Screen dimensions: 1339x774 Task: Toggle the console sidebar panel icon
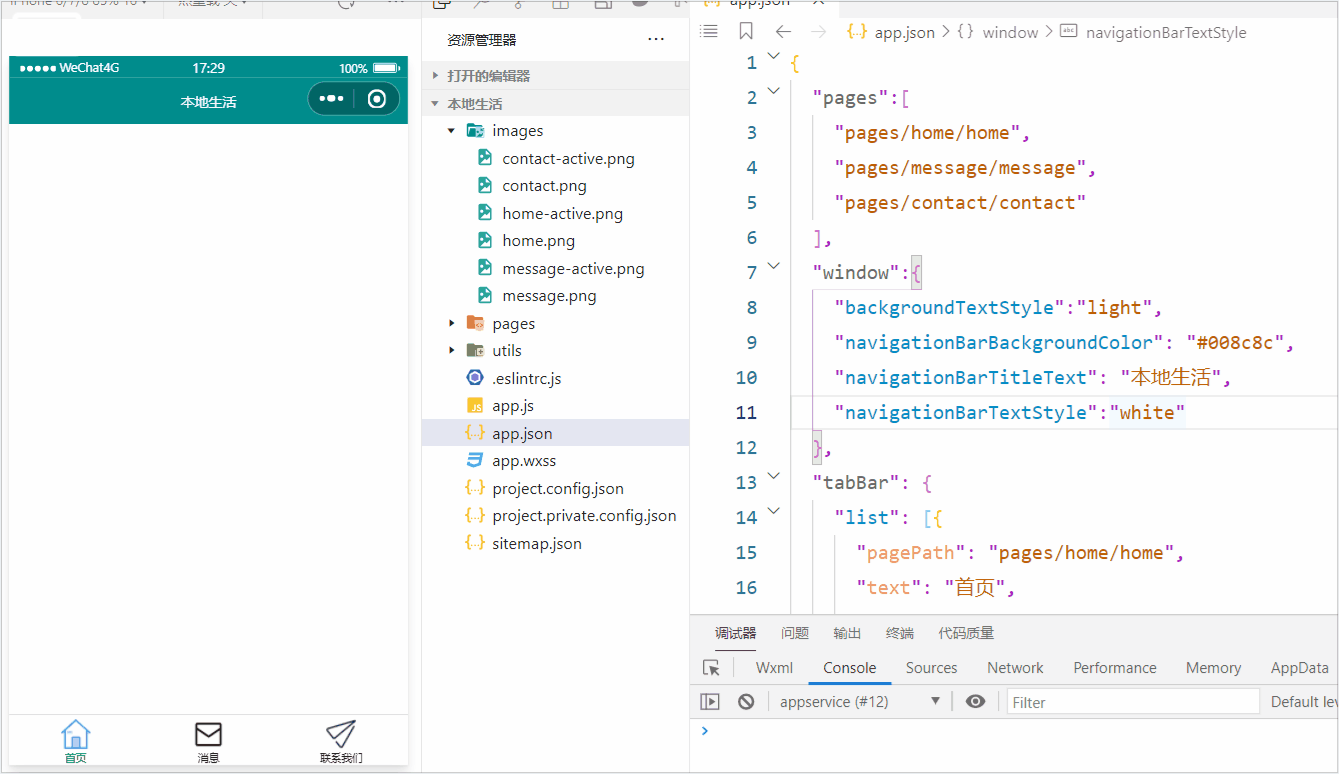[x=710, y=702]
